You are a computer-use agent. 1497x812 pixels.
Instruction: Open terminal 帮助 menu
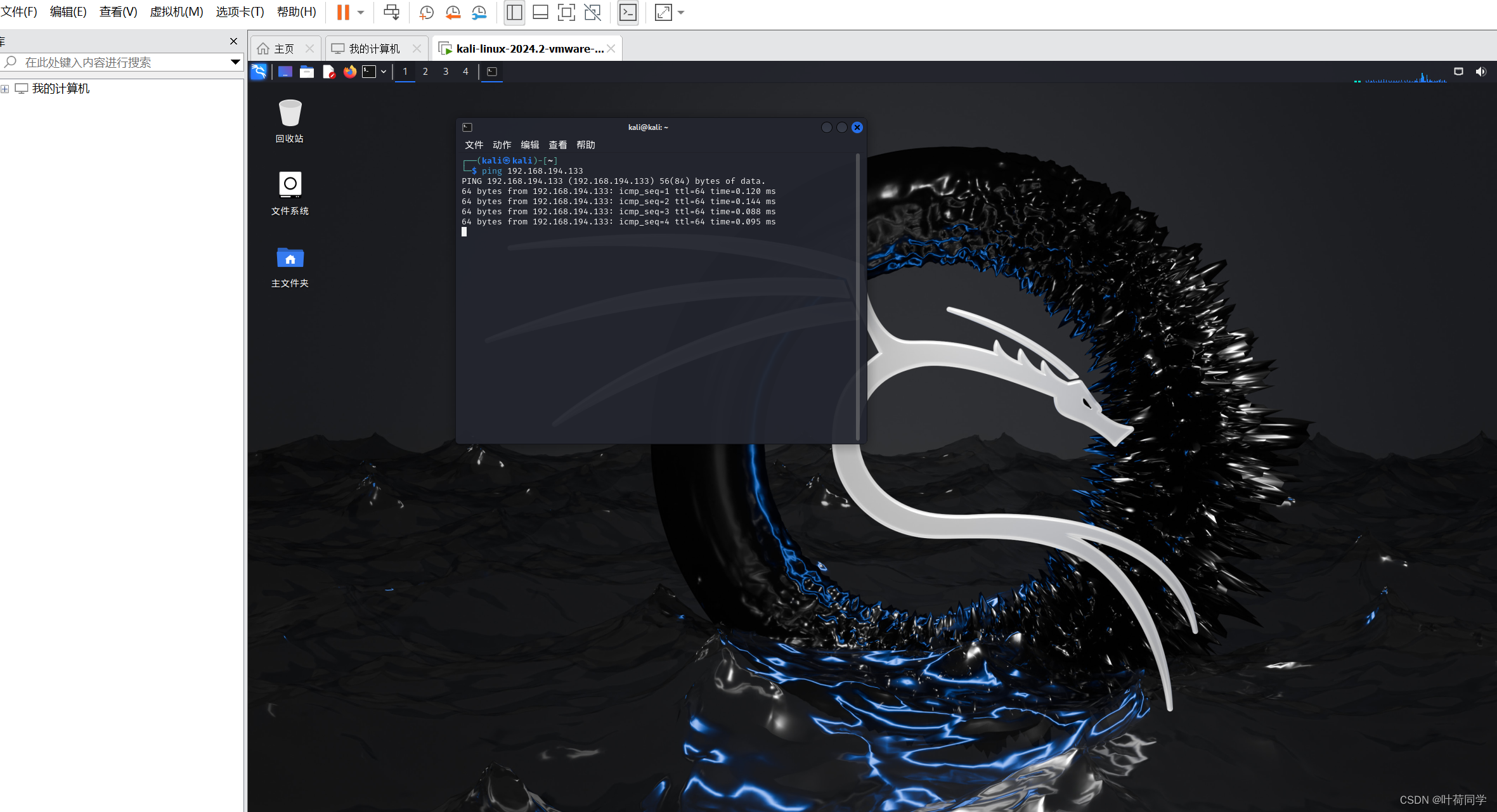coord(585,145)
